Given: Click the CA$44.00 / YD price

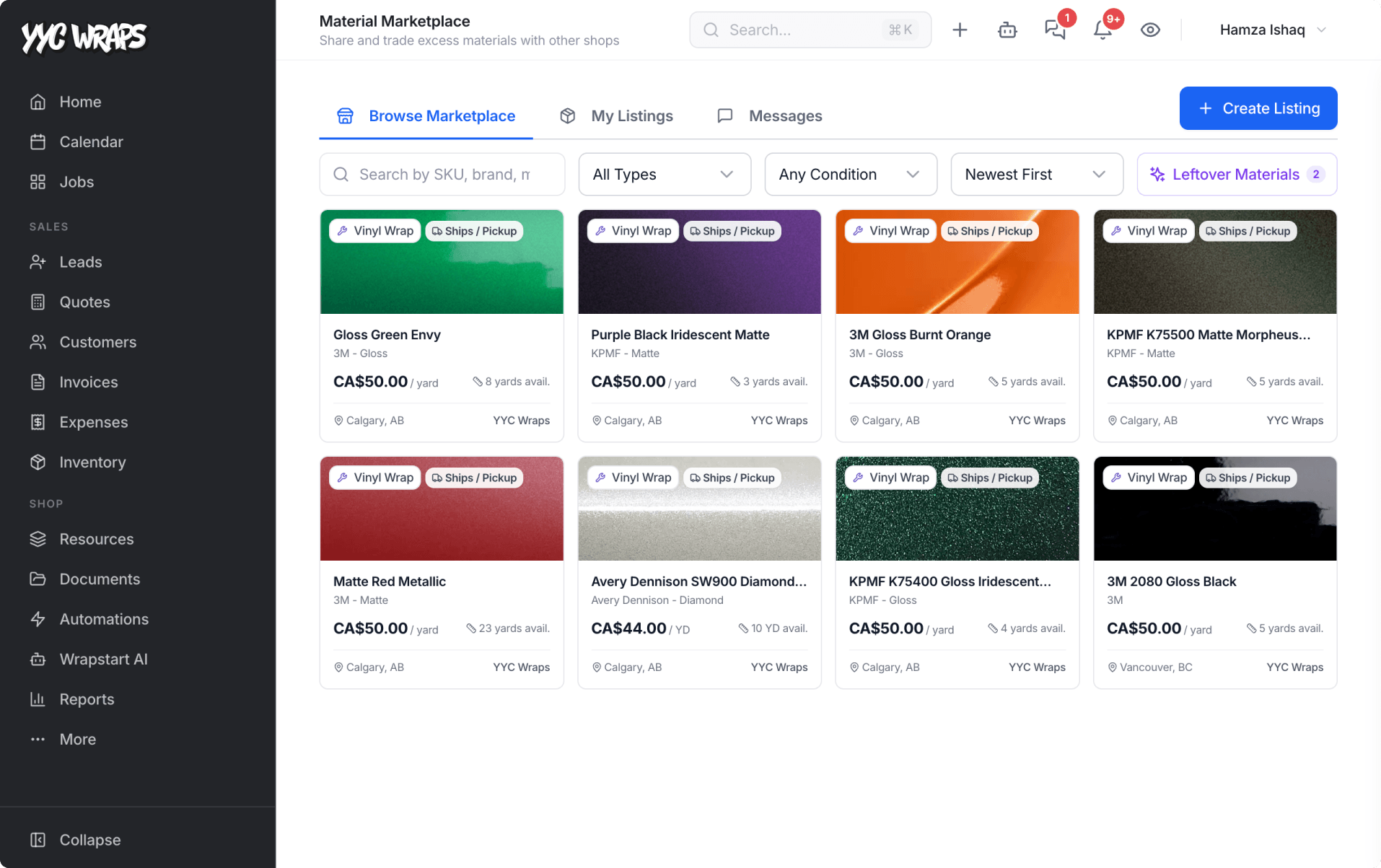Looking at the screenshot, I should (x=641, y=628).
